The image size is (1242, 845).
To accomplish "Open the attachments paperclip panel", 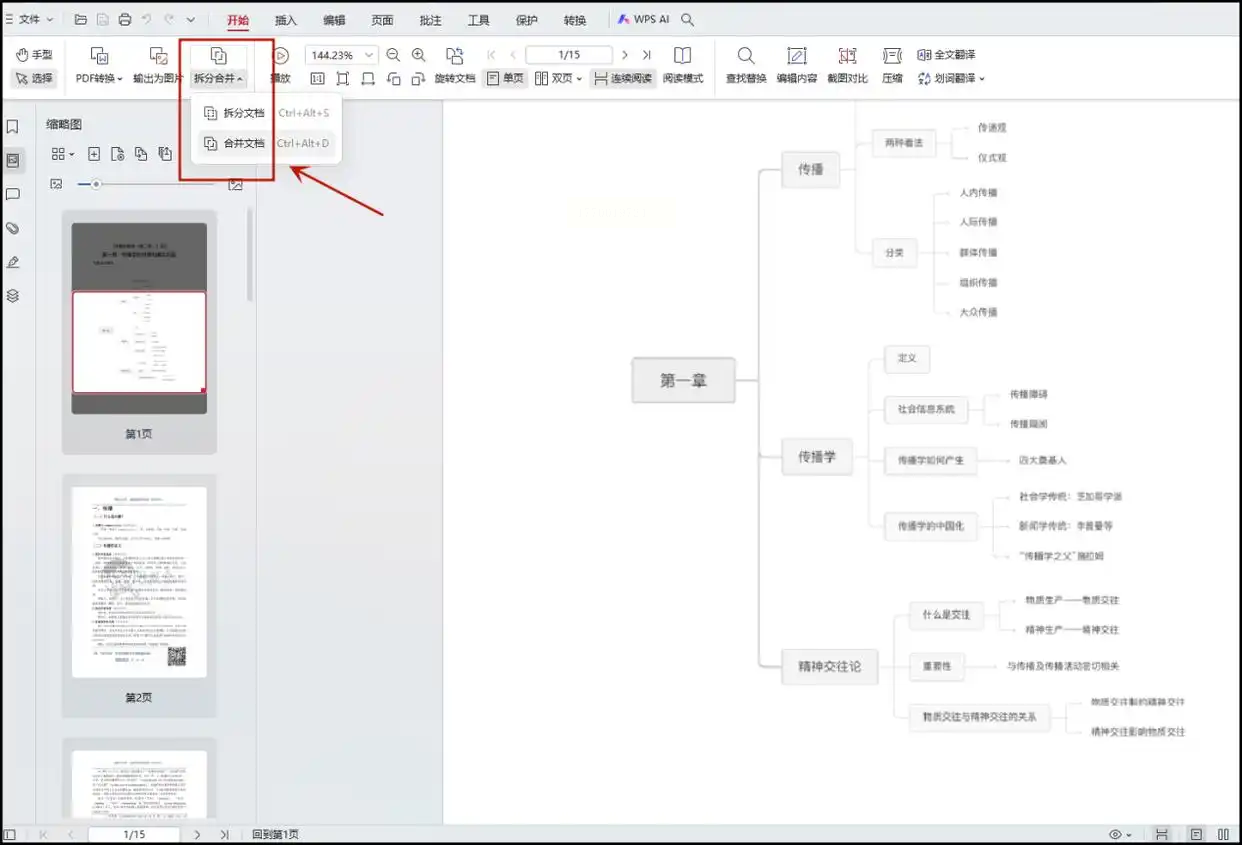I will tap(13, 228).
